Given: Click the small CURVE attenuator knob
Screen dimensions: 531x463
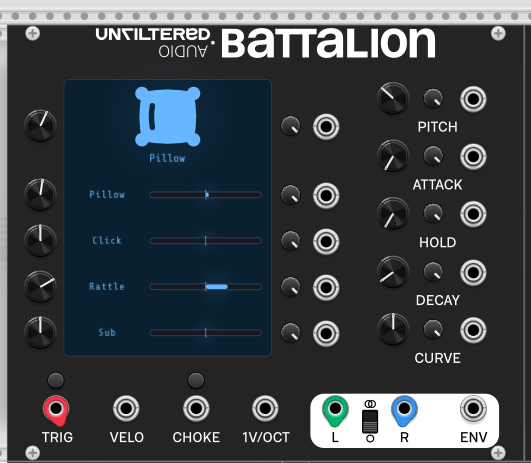Looking at the screenshot, I should point(433,329).
